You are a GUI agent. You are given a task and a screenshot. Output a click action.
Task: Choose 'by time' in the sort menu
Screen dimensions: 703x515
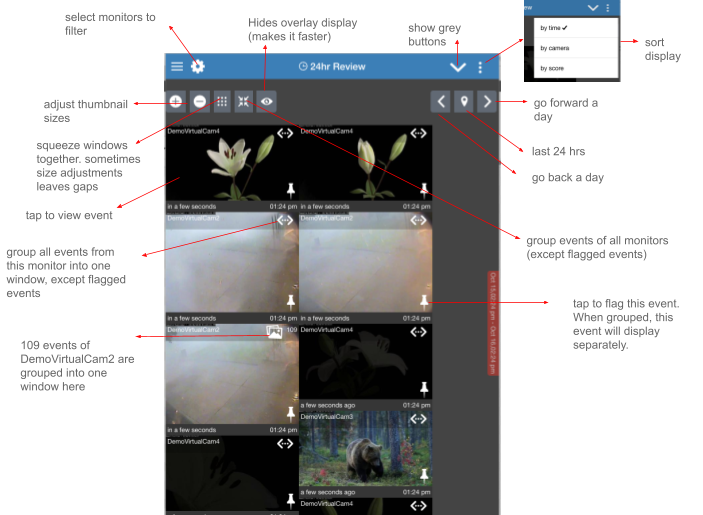click(575, 28)
